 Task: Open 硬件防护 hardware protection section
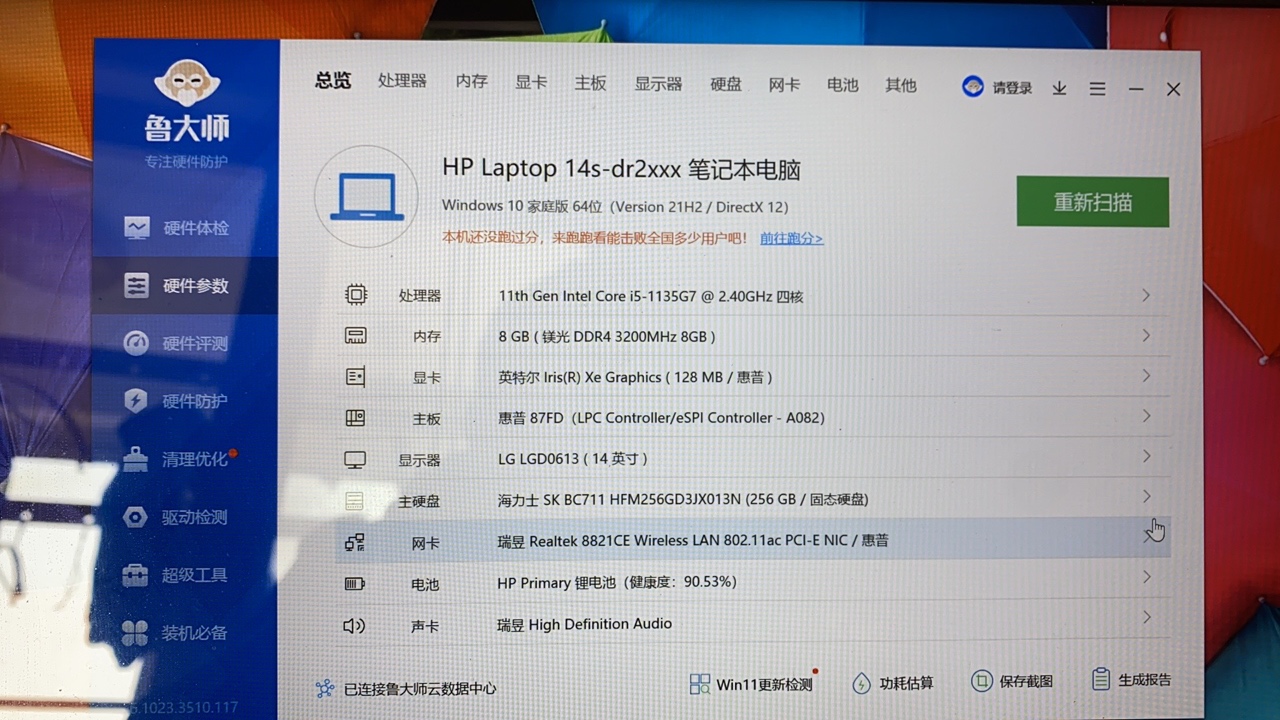tap(195, 402)
